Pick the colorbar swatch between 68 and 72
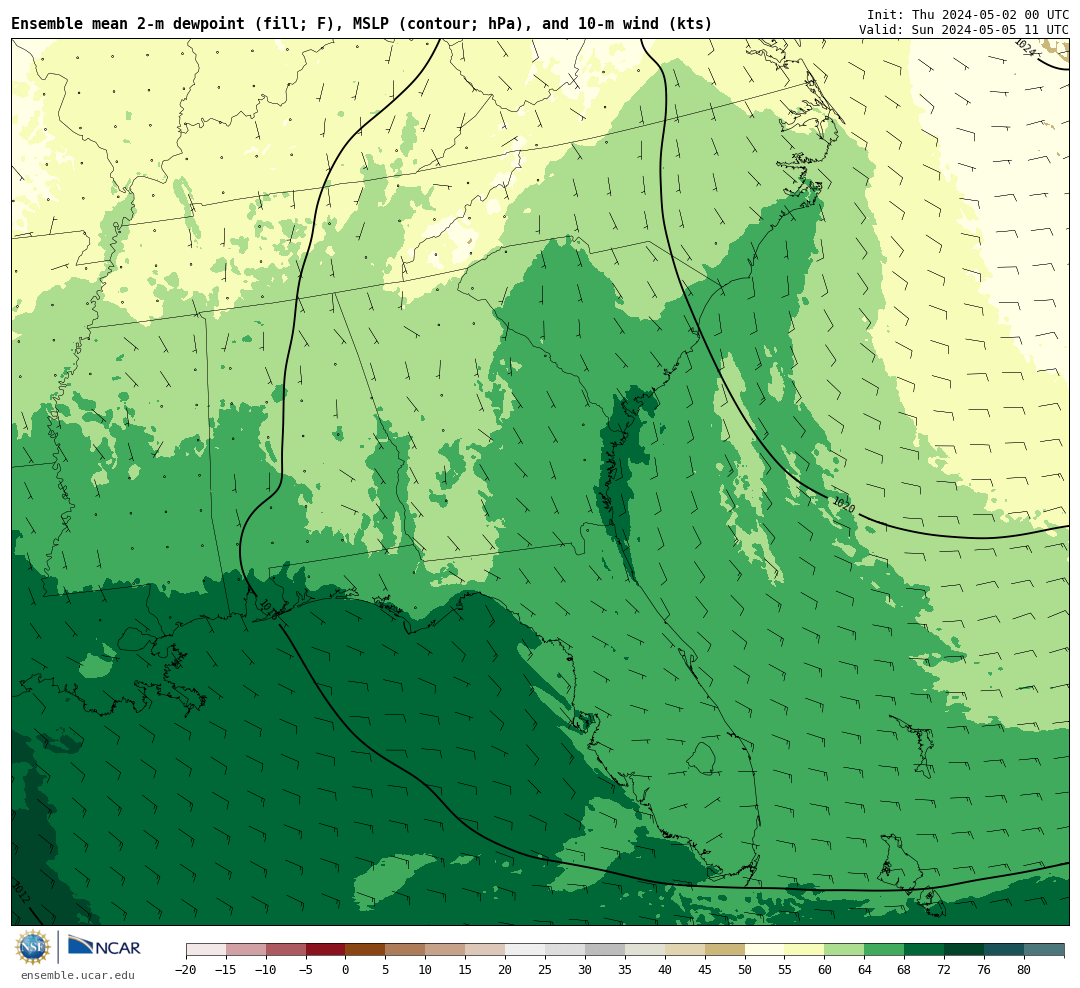This screenshot has height=988, width=1080. (x=925, y=950)
